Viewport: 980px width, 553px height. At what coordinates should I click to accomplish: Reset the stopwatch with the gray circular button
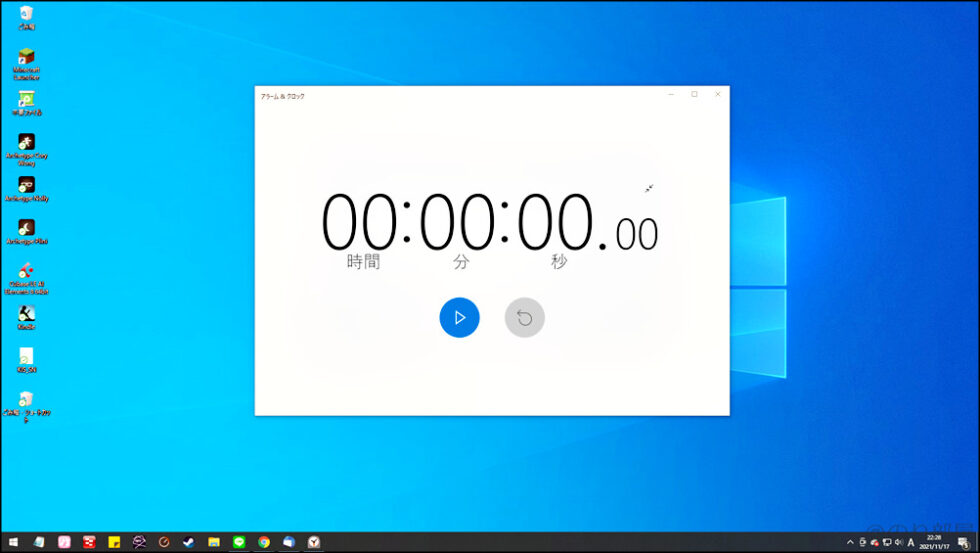click(524, 317)
